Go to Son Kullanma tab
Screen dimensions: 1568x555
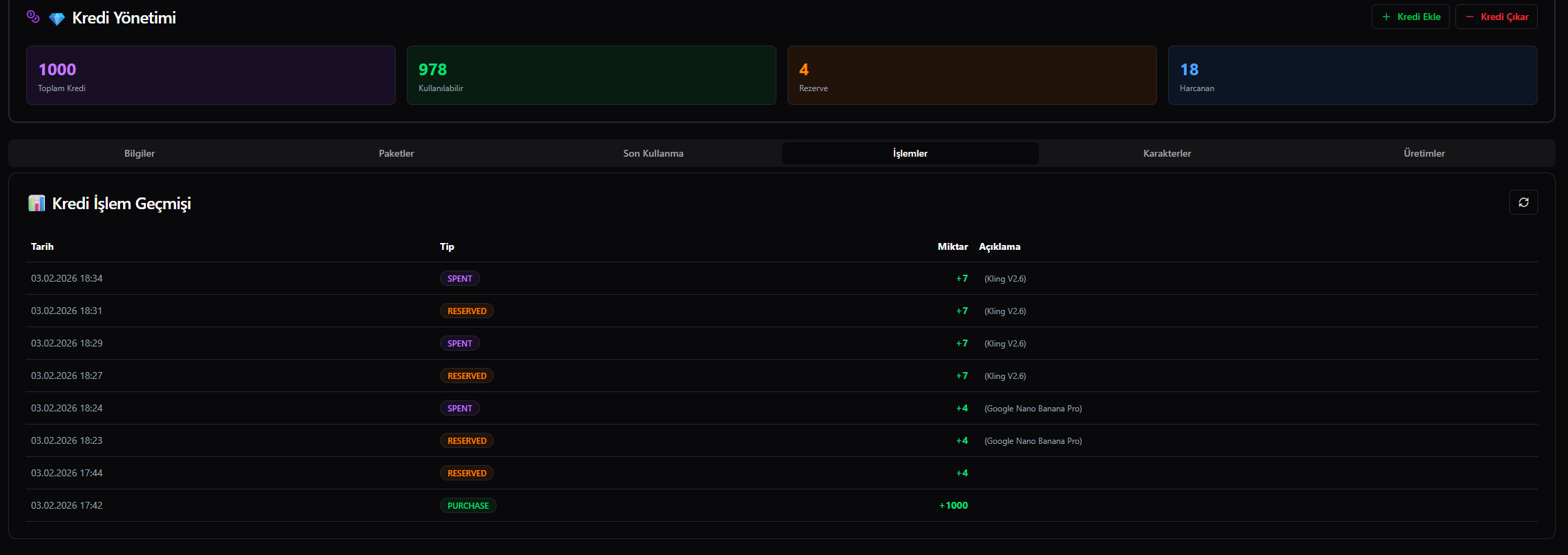(x=653, y=153)
